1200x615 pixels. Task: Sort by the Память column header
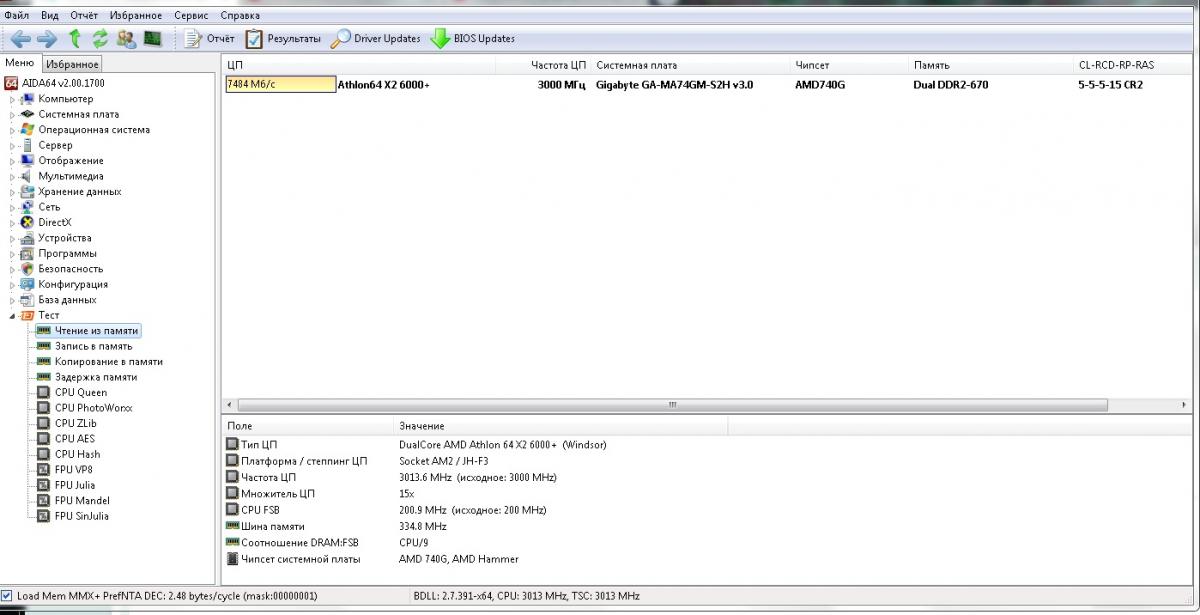click(990, 65)
